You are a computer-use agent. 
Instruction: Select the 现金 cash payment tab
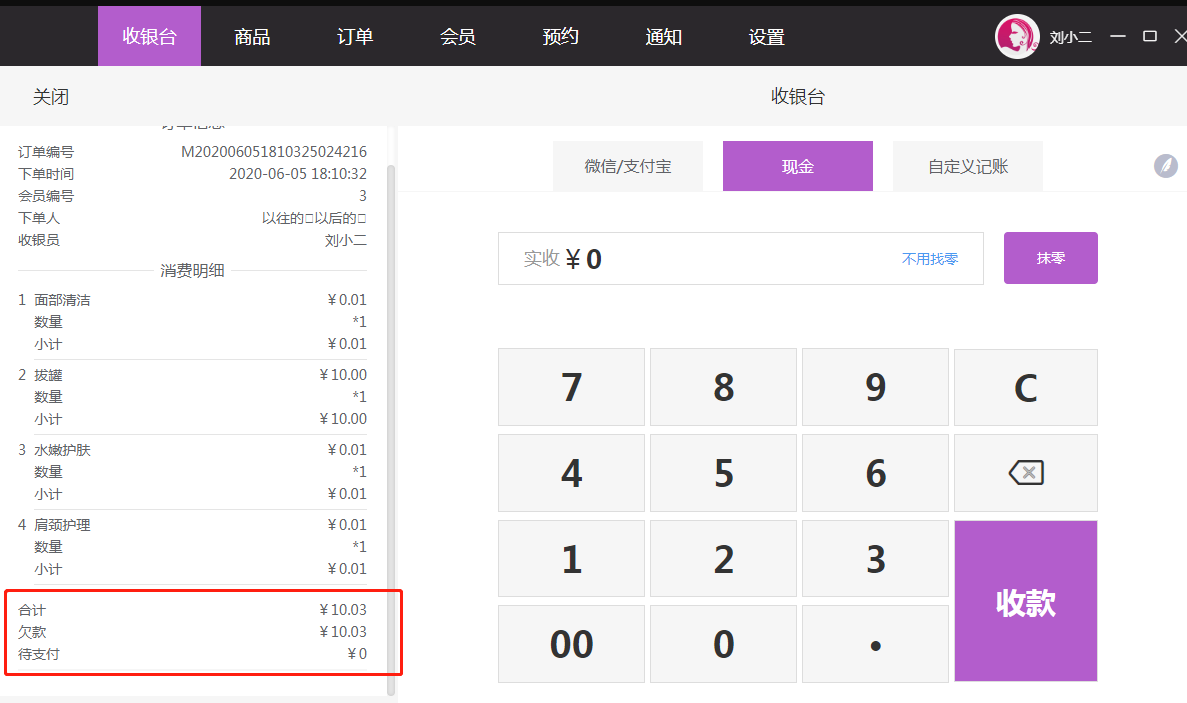tap(798, 166)
